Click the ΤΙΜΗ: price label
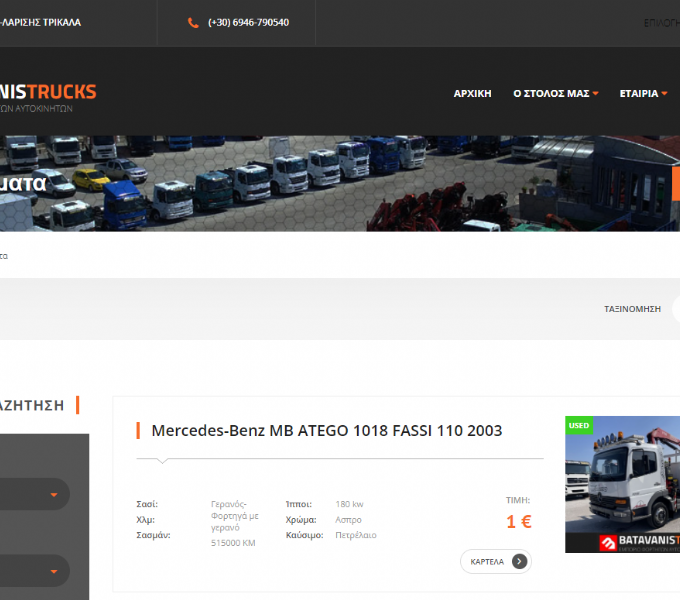This screenshot has width=680, height=600. [518, 500]
